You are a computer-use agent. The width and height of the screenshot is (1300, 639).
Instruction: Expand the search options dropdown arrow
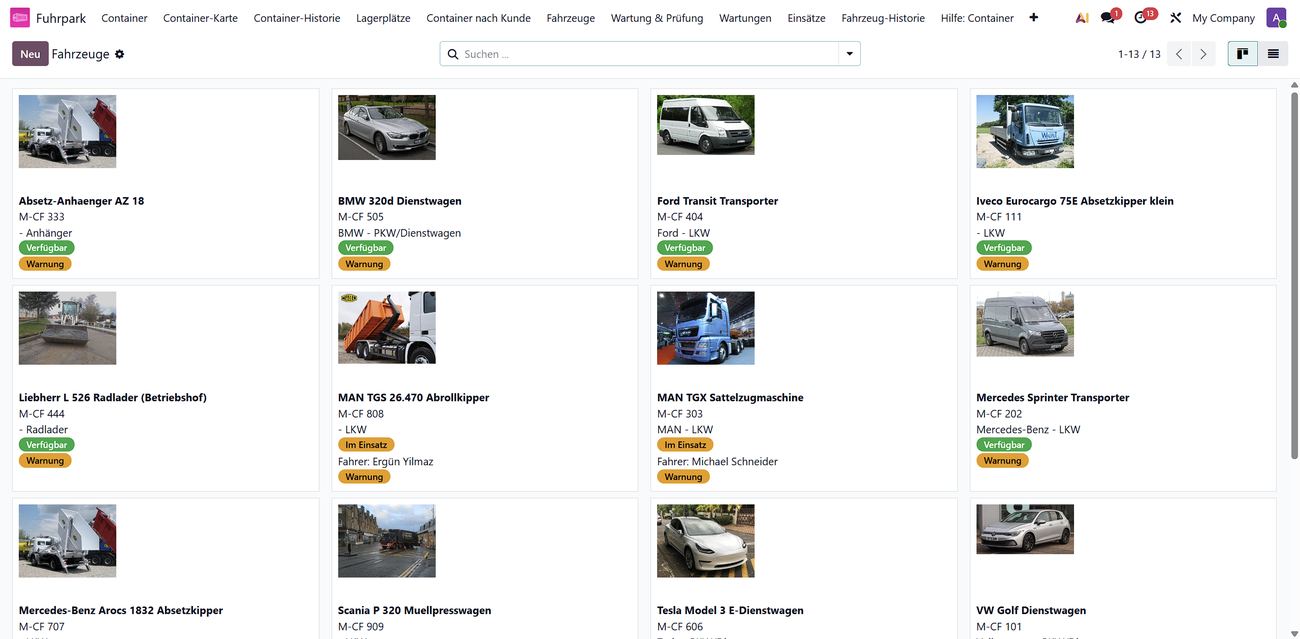tap(850, 54)
